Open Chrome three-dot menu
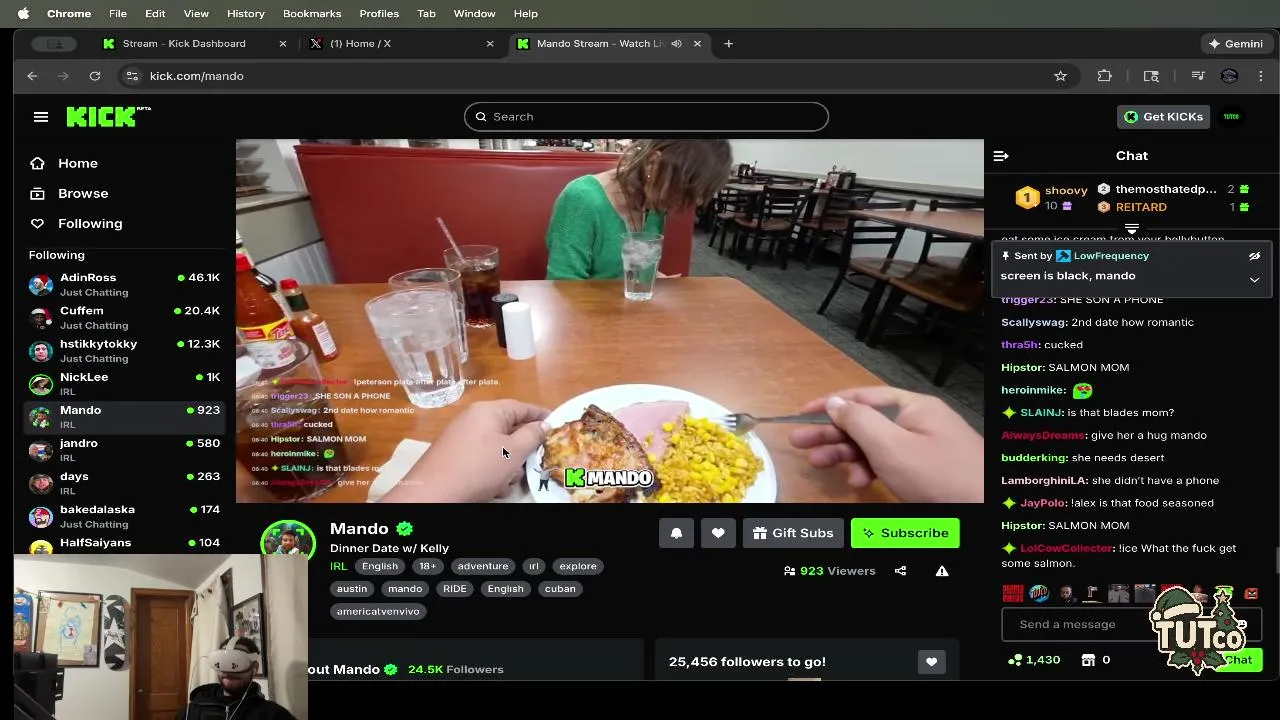1280x720 pixels. pyautogui.click(x=1261, y=76)
